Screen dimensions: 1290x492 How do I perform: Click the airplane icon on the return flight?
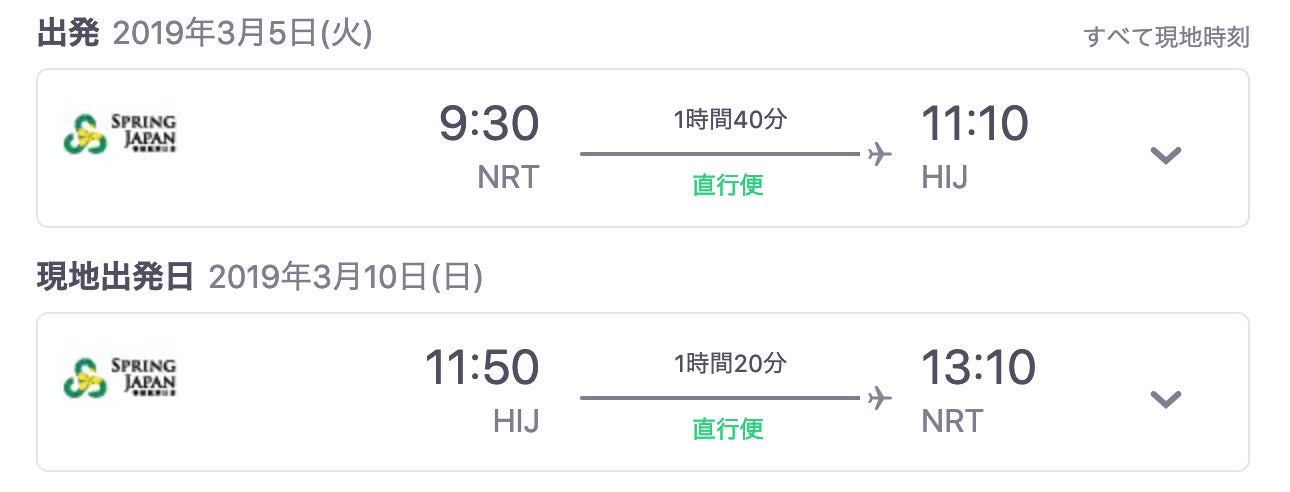[x=879, y=398]
